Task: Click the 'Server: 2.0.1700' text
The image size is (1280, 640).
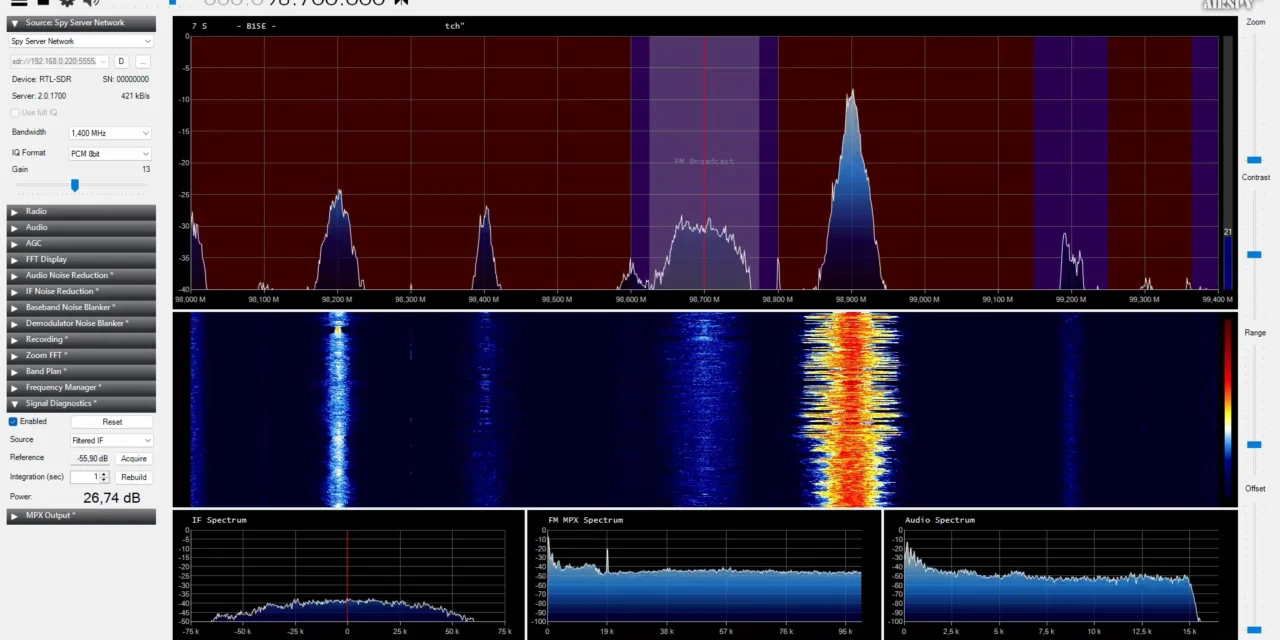Action: coord(38,96)
